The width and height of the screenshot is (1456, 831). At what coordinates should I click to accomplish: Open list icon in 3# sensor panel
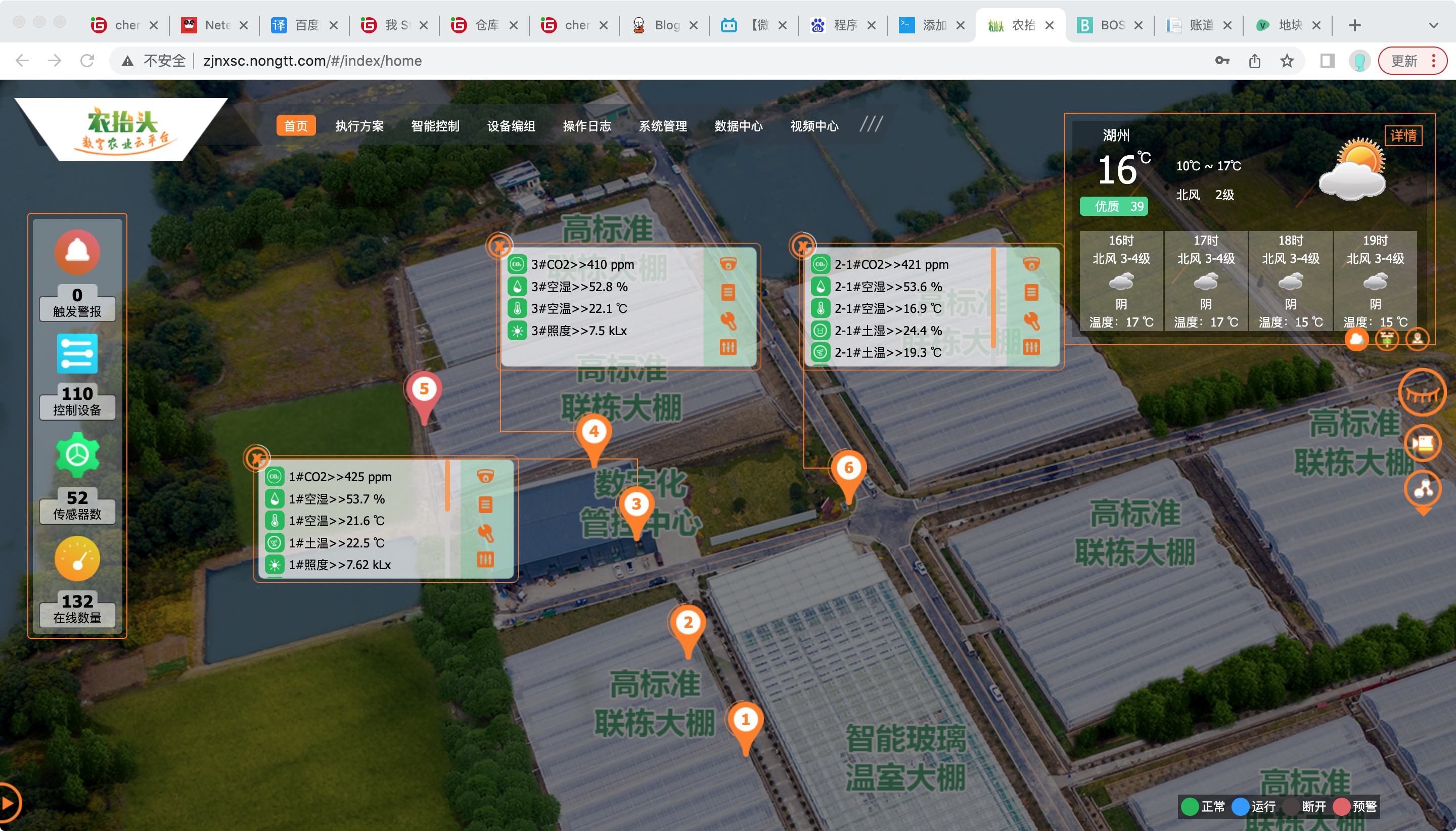[727, 292]
